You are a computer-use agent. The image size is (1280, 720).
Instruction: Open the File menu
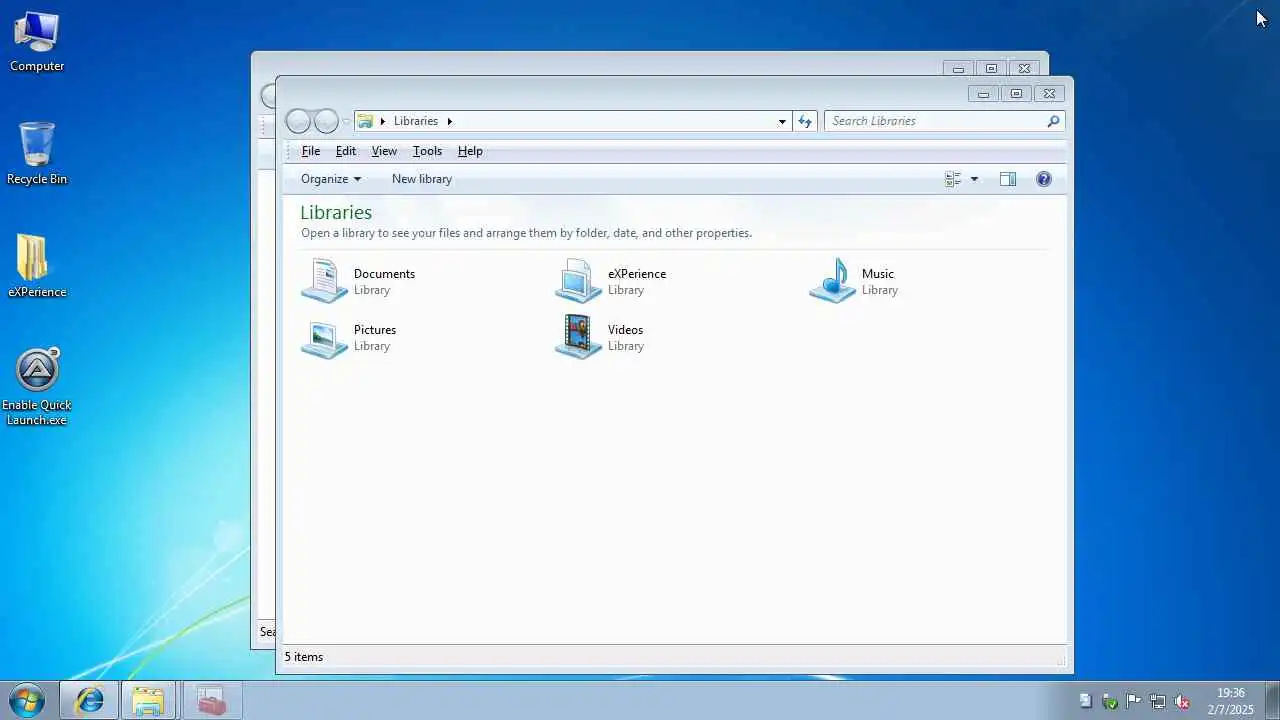coord(311,151)
